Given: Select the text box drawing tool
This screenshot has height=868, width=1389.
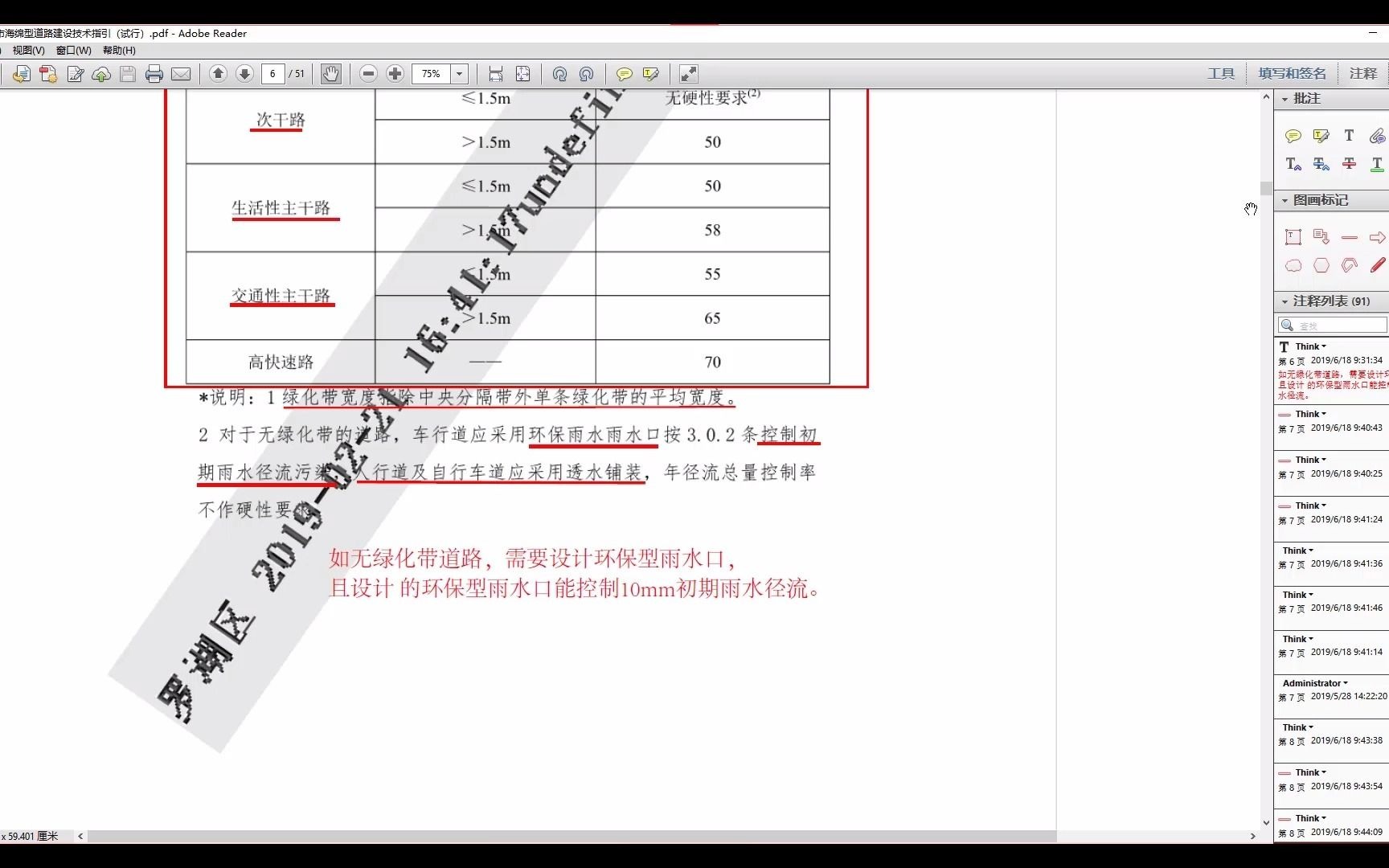Looking at the screenshot, I should coord(1293,237).
